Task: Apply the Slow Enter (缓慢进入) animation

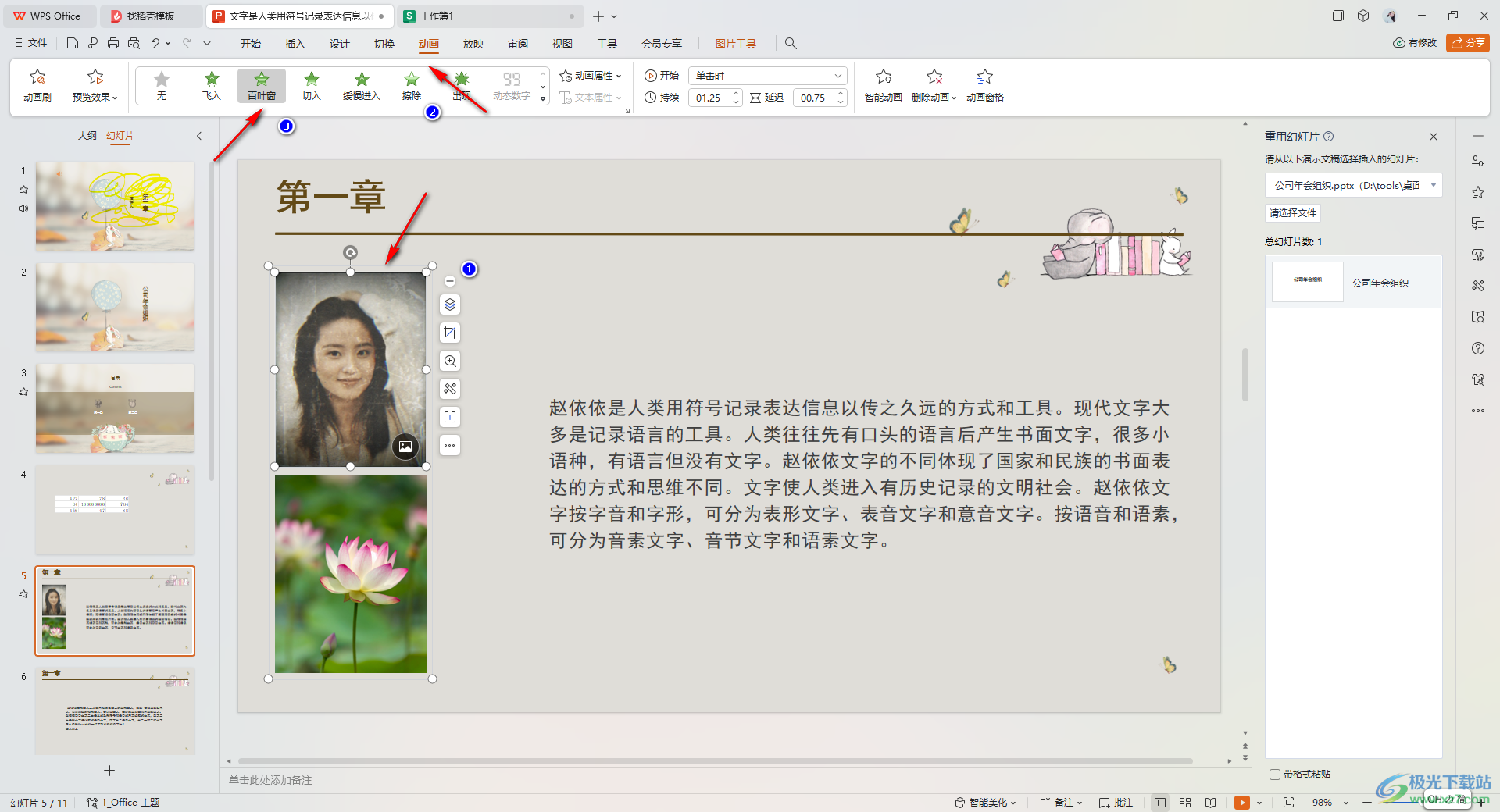Action: pyautogui.click(x=362, y=85)
